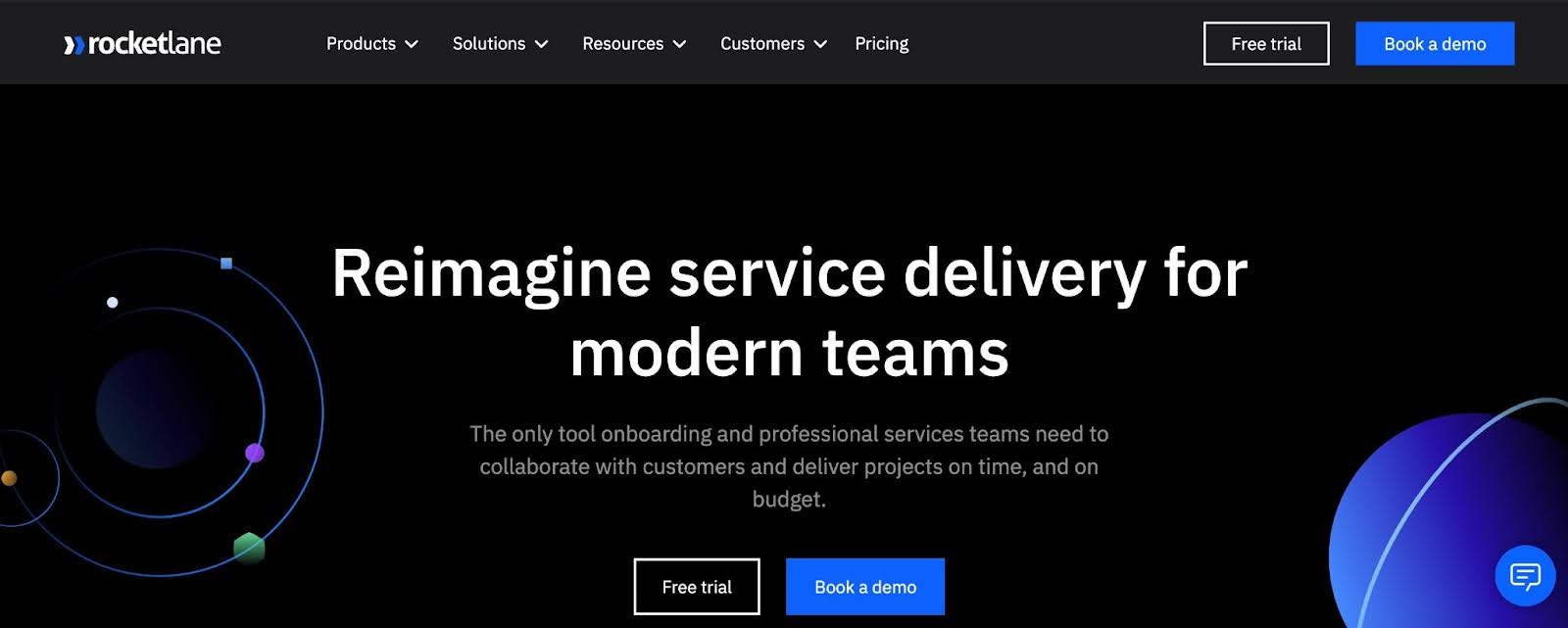Click the Rocketlane logo

pyautogui.click(x=142, y=44)
